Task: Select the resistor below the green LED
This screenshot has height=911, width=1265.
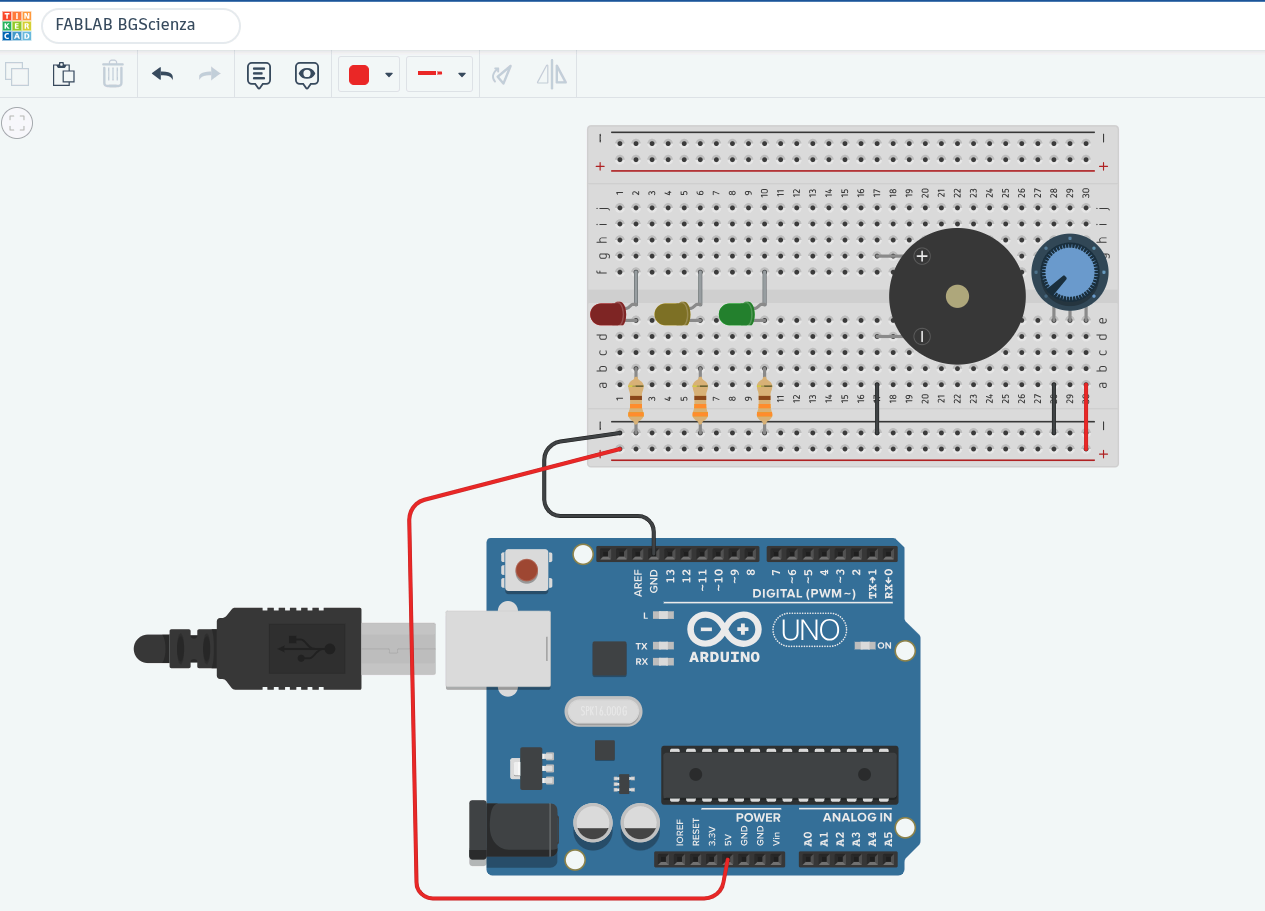Action: point(765,399)
